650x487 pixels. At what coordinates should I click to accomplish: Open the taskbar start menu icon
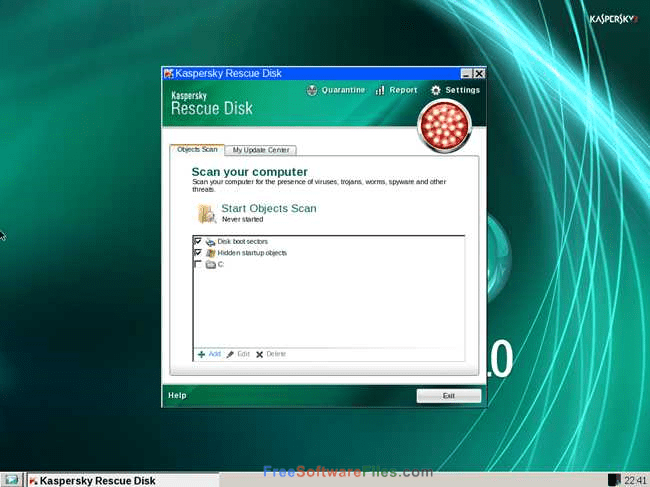pyautogui.click(x=11, y=480)
